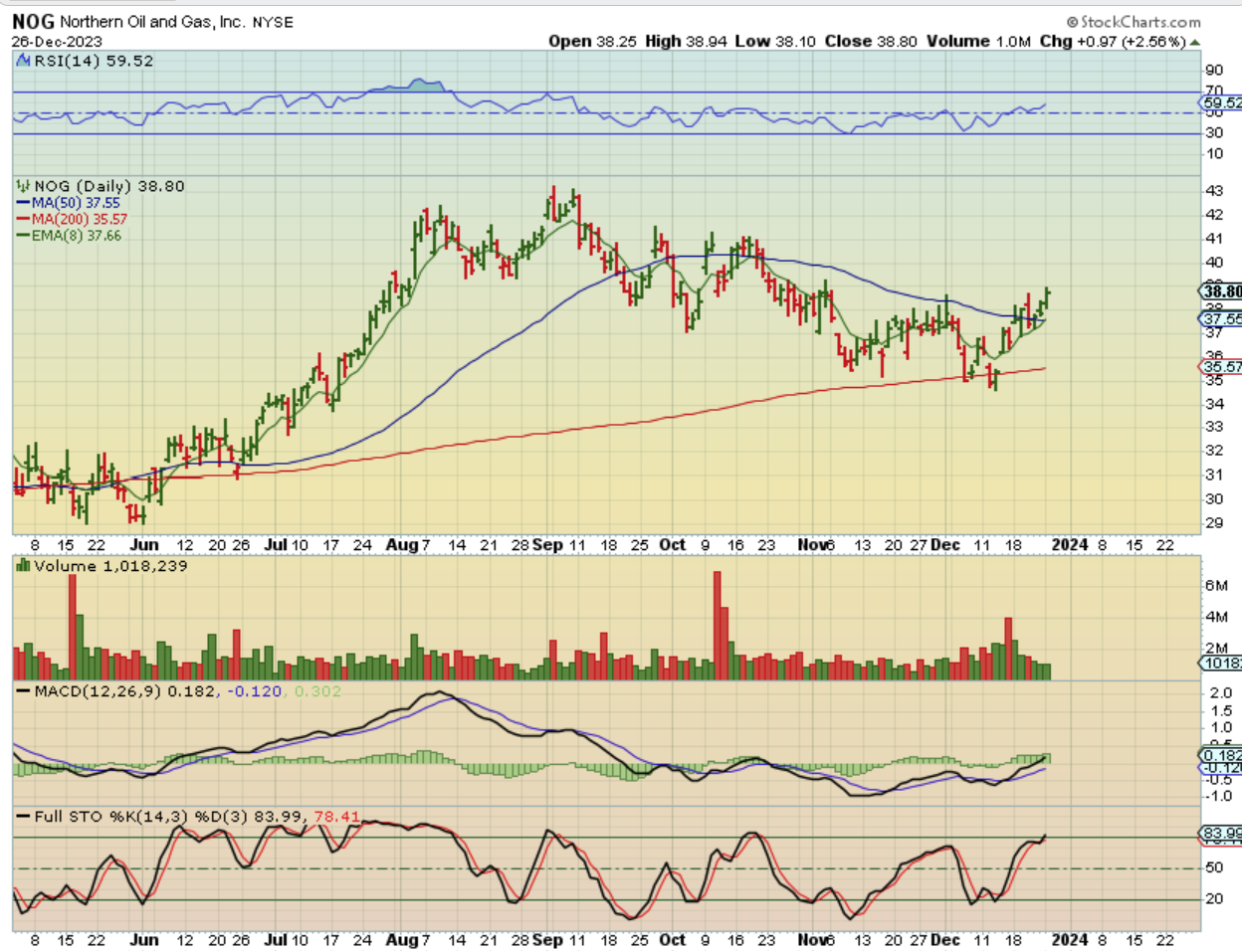Image resolution: width=1242 pixels, height=952 pixels.
Task: Click the 83.99 stochastic tag on right axis
Action: pyautogui.click(x=1222, y=834)
